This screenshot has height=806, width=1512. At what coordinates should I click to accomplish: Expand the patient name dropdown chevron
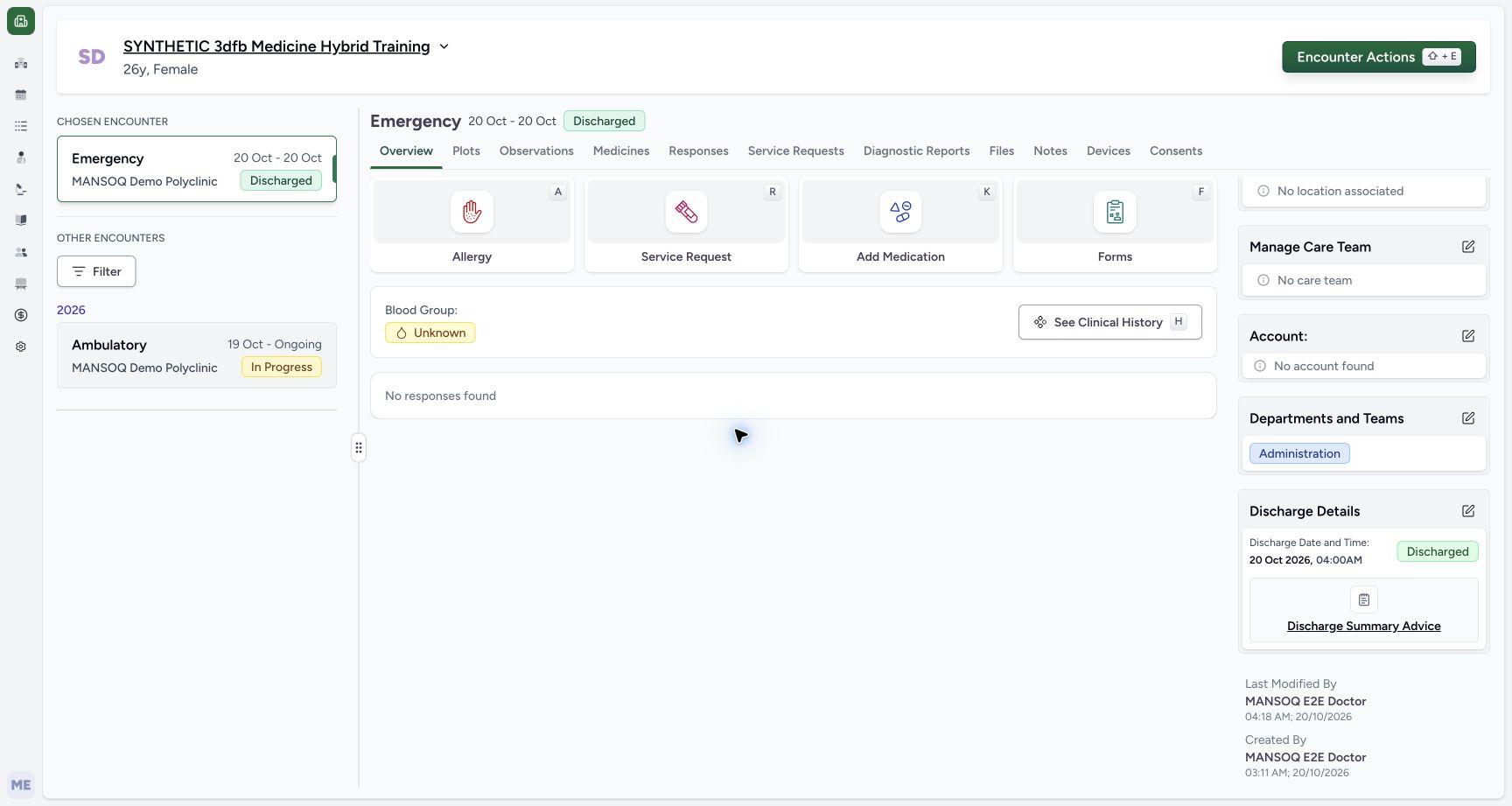[x=444, y=46]
